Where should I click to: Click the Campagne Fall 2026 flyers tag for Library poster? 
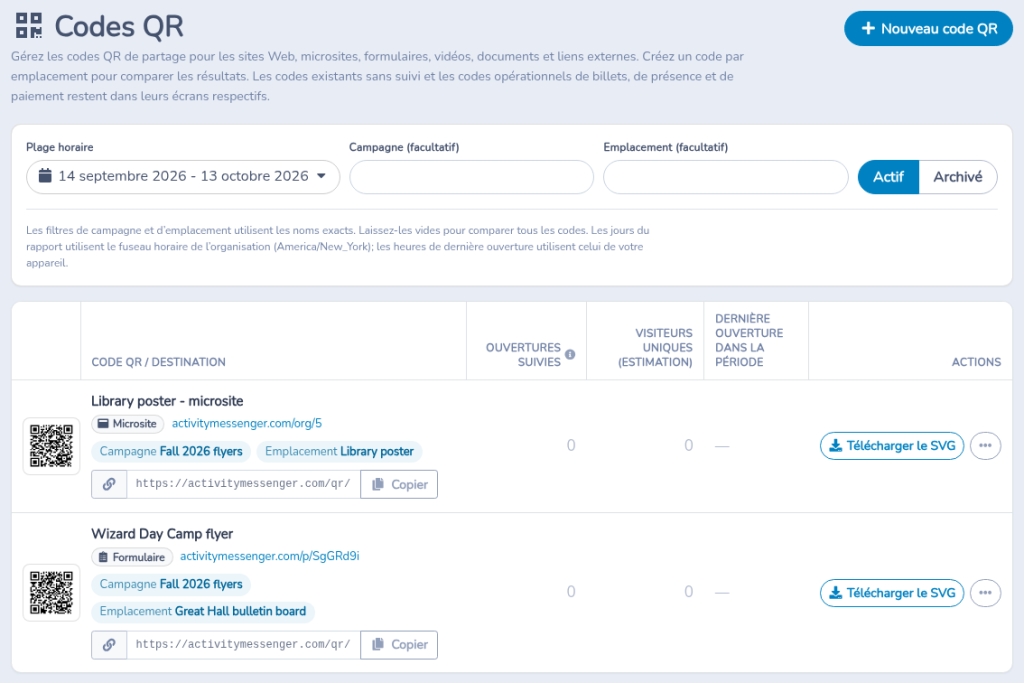(x=171, y=451)
